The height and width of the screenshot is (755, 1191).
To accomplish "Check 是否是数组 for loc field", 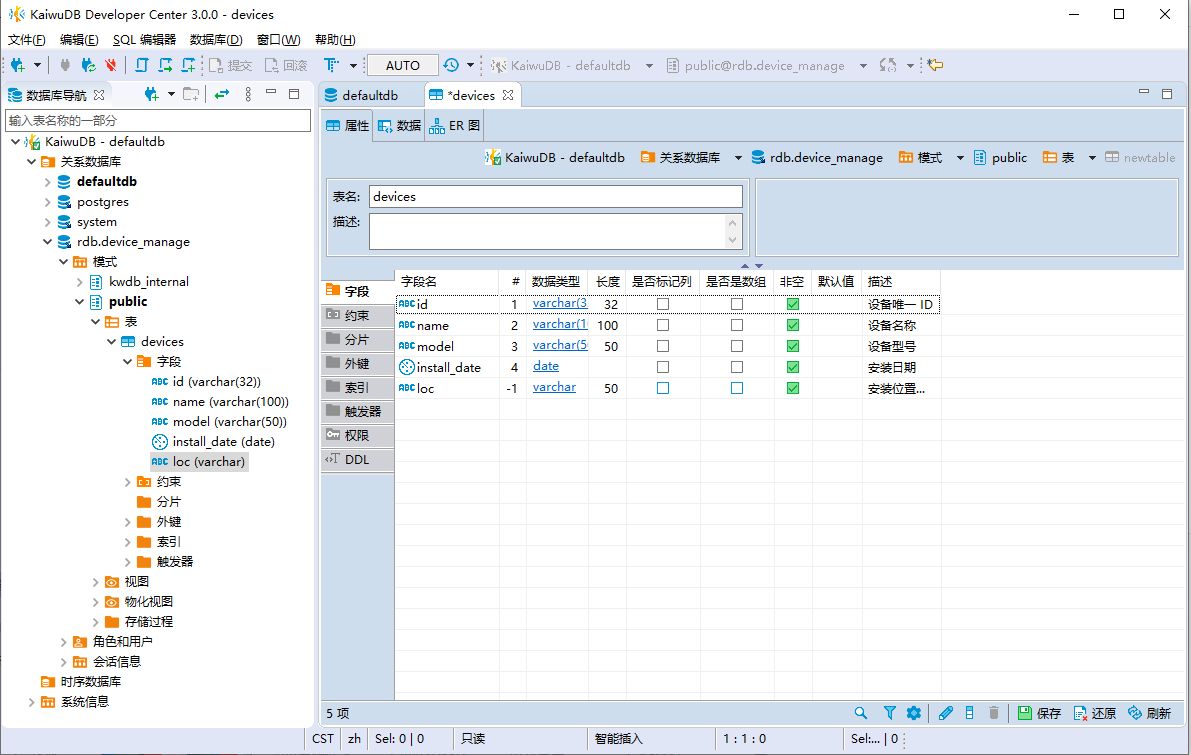I will click(737, 388).
